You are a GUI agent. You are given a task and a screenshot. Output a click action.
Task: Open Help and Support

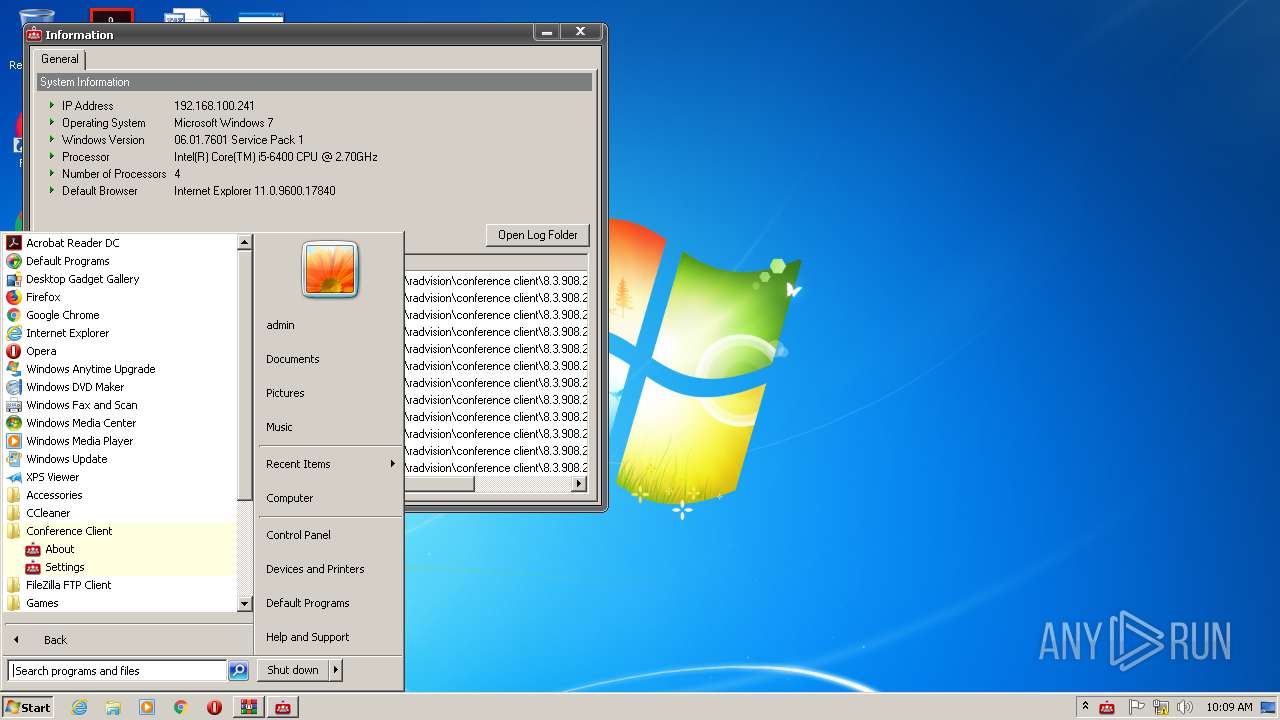click(x=307, y=637)
